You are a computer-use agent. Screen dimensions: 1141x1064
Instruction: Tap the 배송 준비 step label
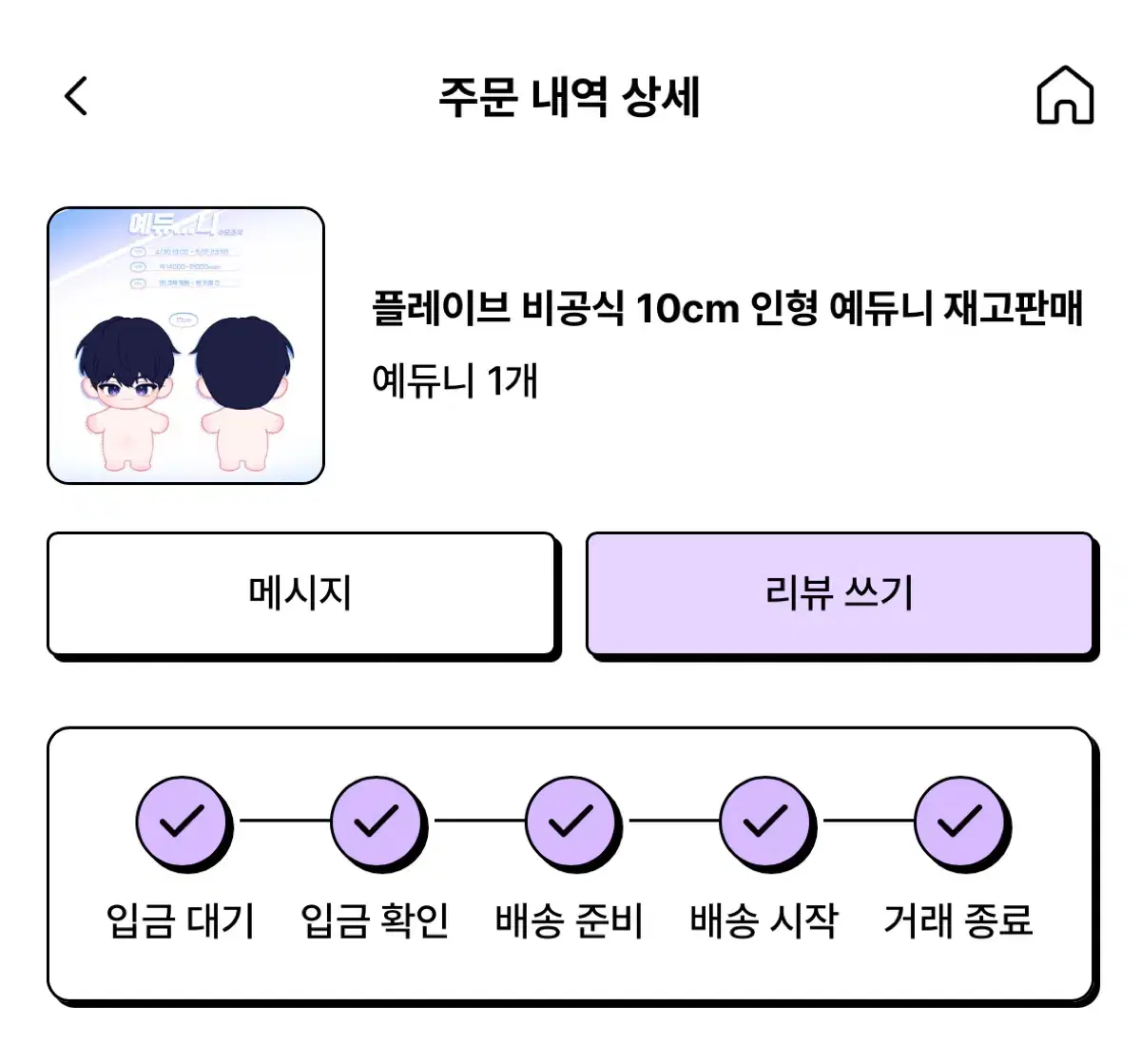[570, 920]
